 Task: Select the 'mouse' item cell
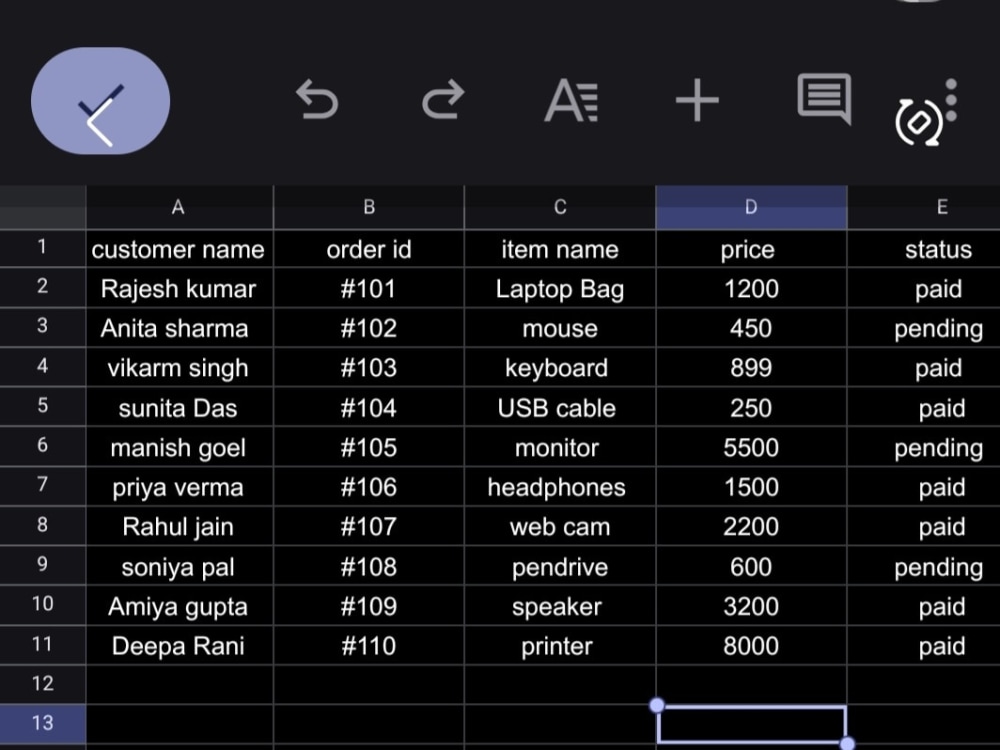click(560, 328)
